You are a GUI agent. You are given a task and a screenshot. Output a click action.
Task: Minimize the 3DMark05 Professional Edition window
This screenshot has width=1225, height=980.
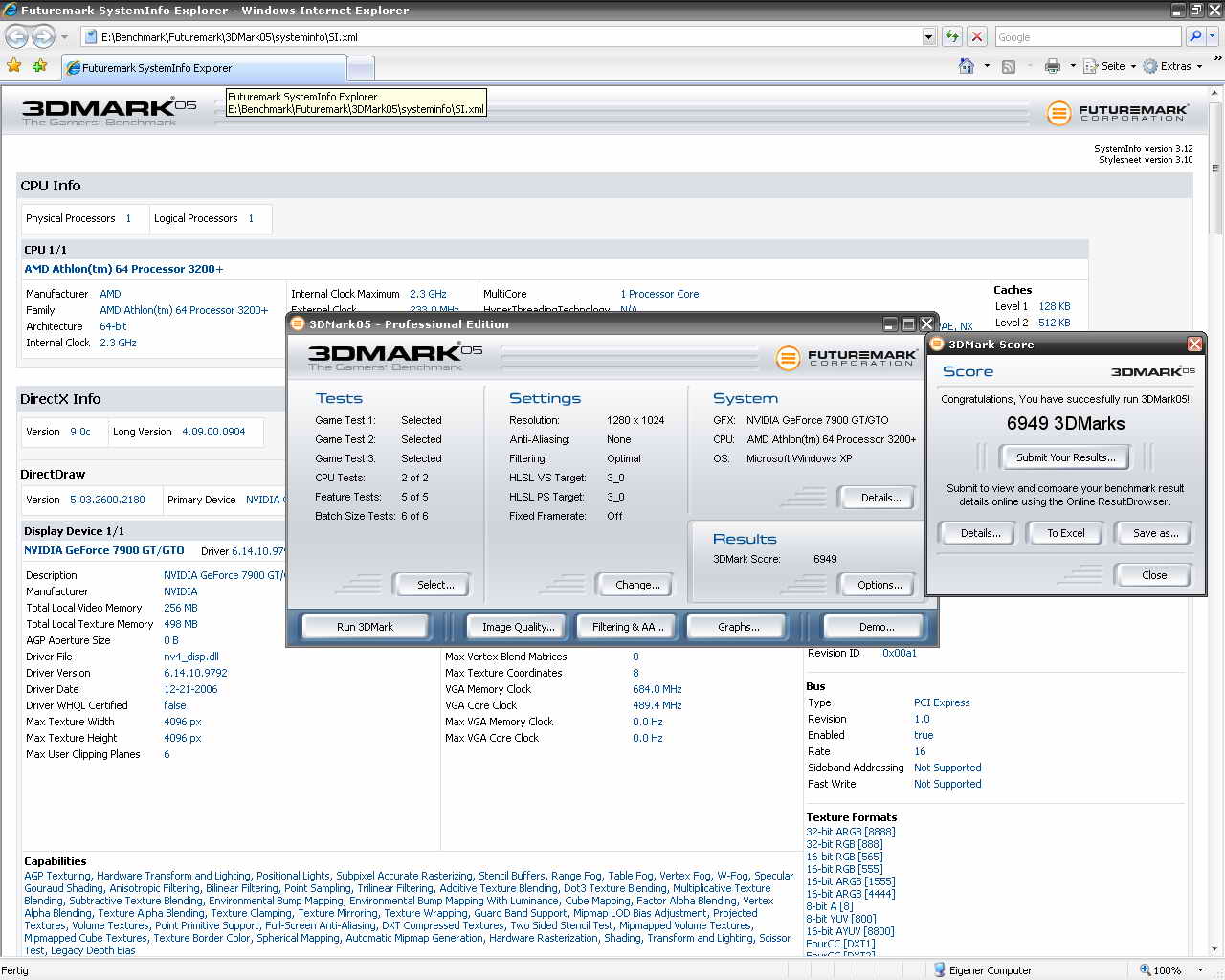click(x=890, y=324)
